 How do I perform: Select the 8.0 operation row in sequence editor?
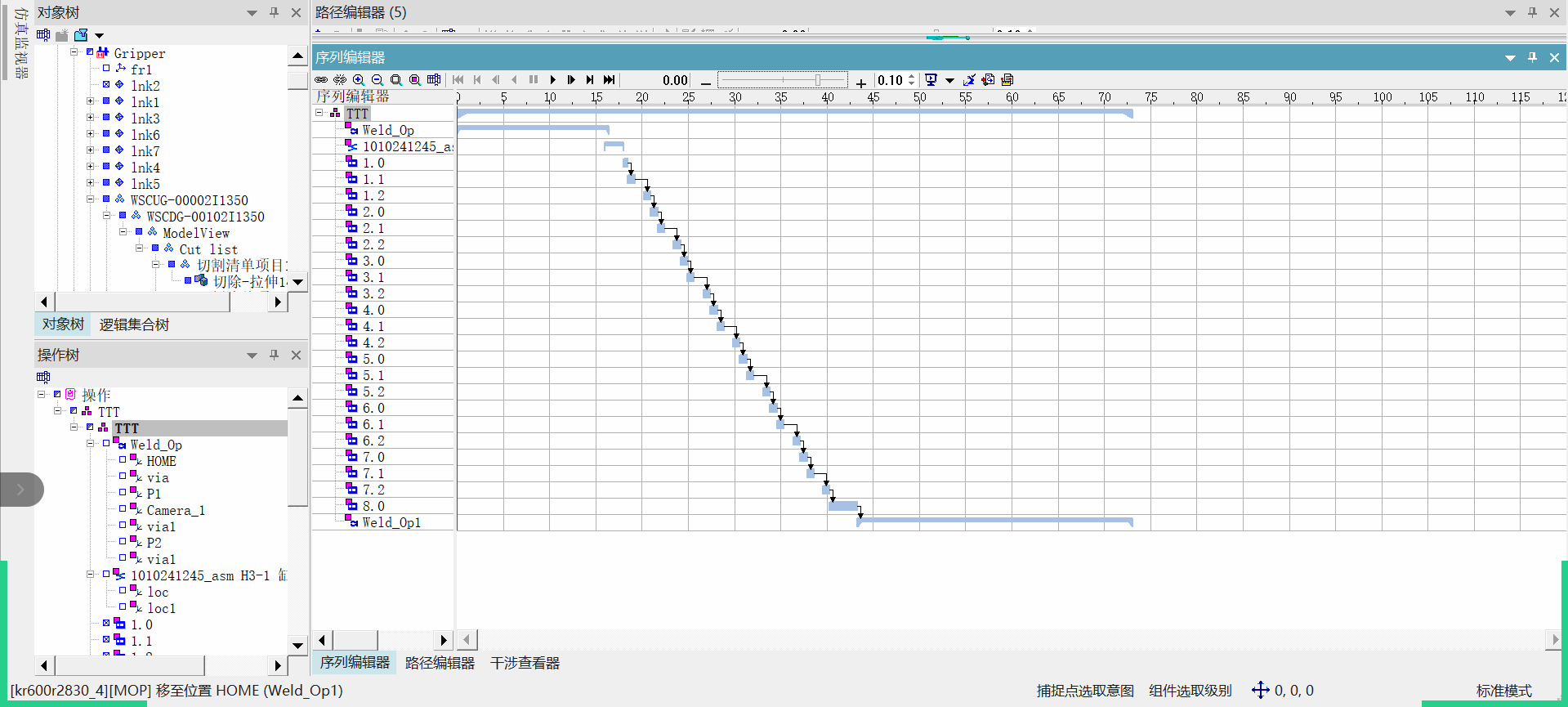[382, 506]
